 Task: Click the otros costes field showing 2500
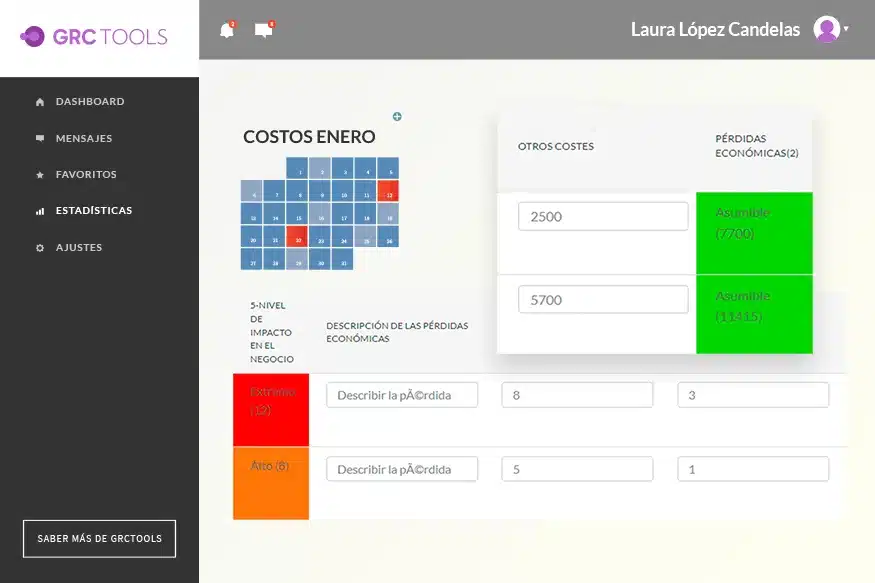[x=603, y=216]
